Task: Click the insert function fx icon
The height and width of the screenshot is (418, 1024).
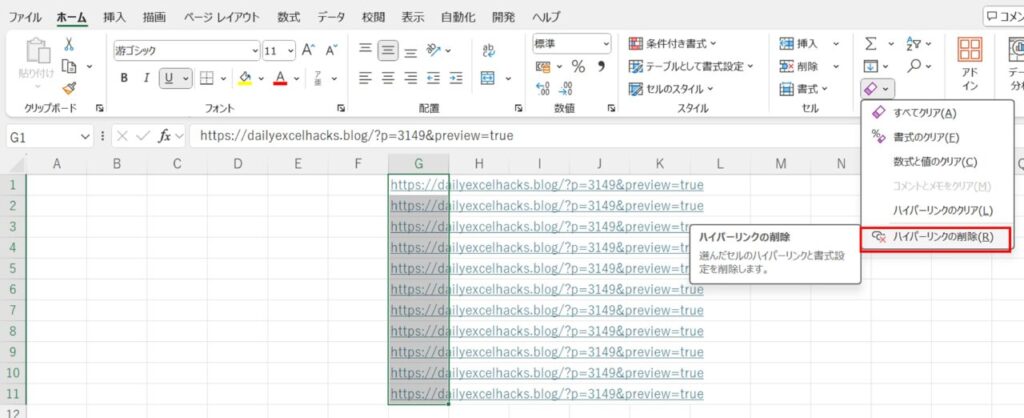Action: click(x=166, y=135)
